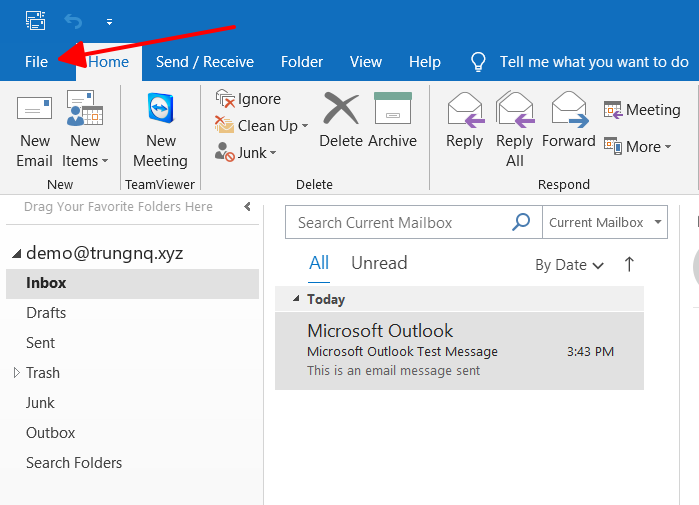Select Search Folders

pos(74,463)
